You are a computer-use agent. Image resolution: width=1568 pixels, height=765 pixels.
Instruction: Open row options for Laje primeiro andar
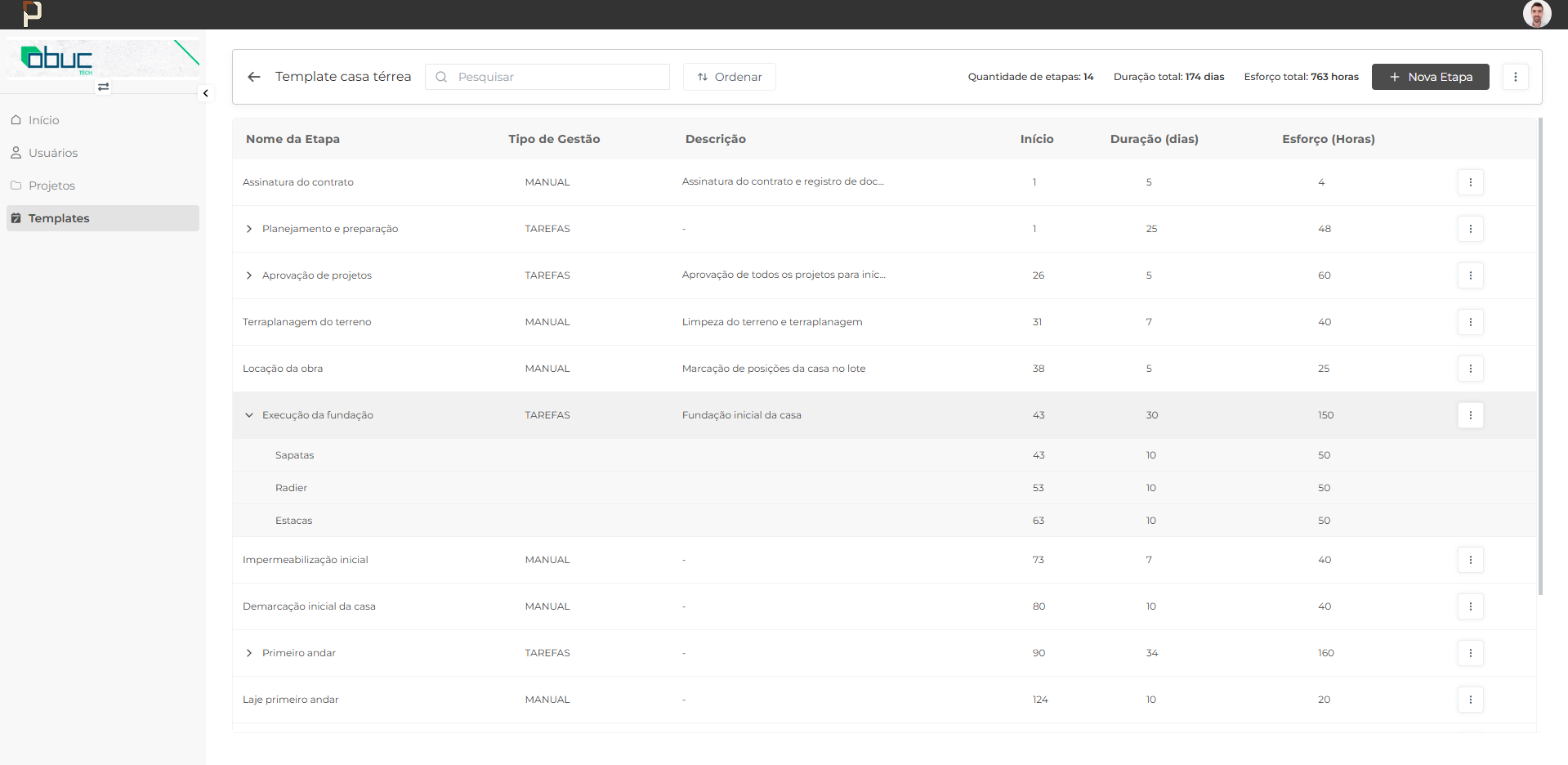coord(1470,700)
